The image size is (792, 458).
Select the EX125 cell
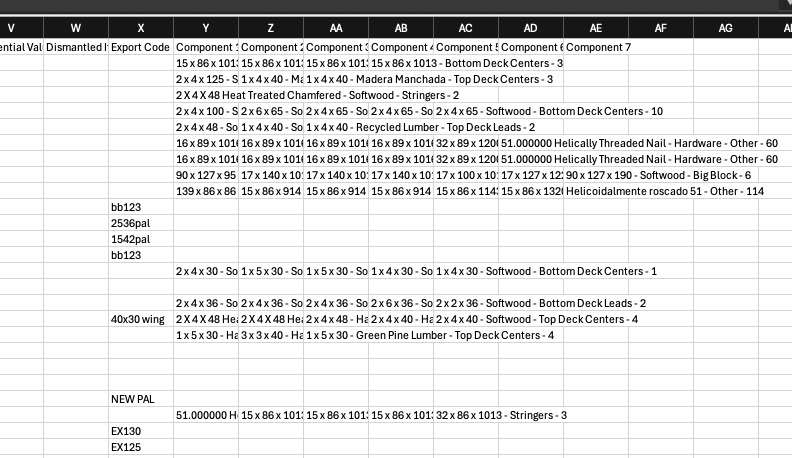pos(141,447)
